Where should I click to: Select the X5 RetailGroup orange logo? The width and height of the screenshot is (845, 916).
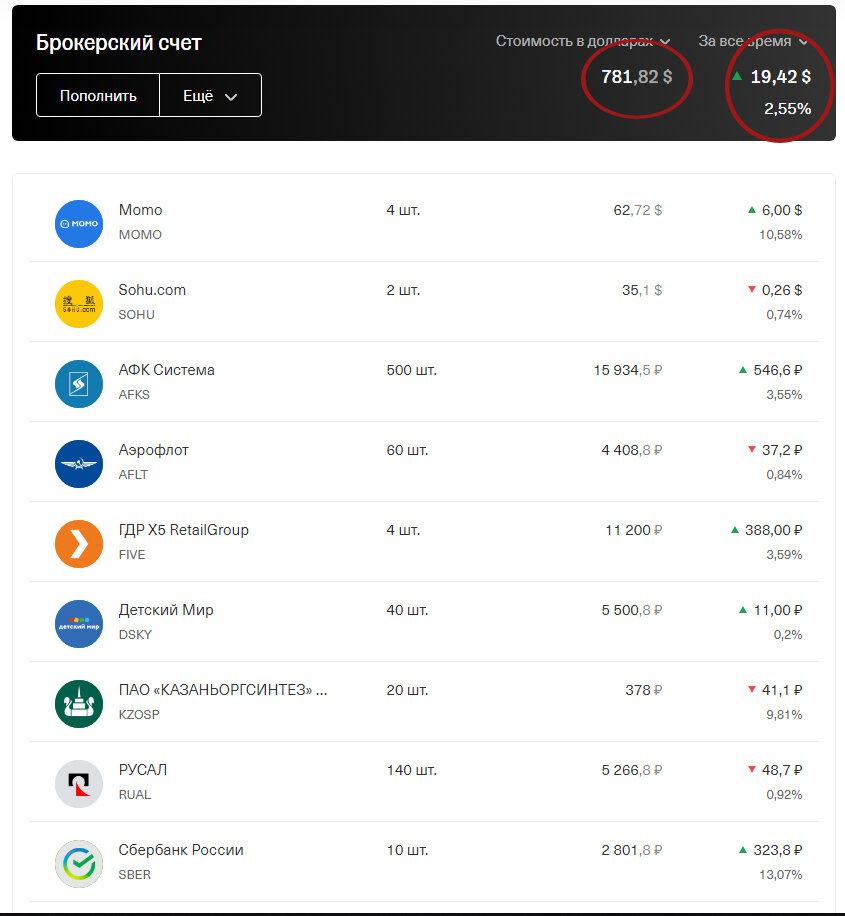coord(79,544)
